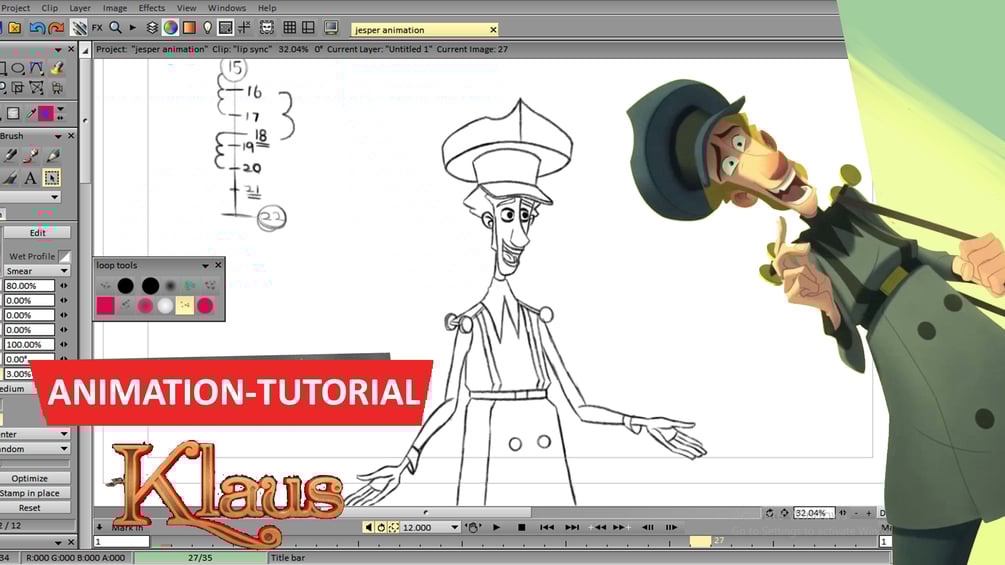Toggle the loop playback button

pyautogui.click(x=381, y=527)
